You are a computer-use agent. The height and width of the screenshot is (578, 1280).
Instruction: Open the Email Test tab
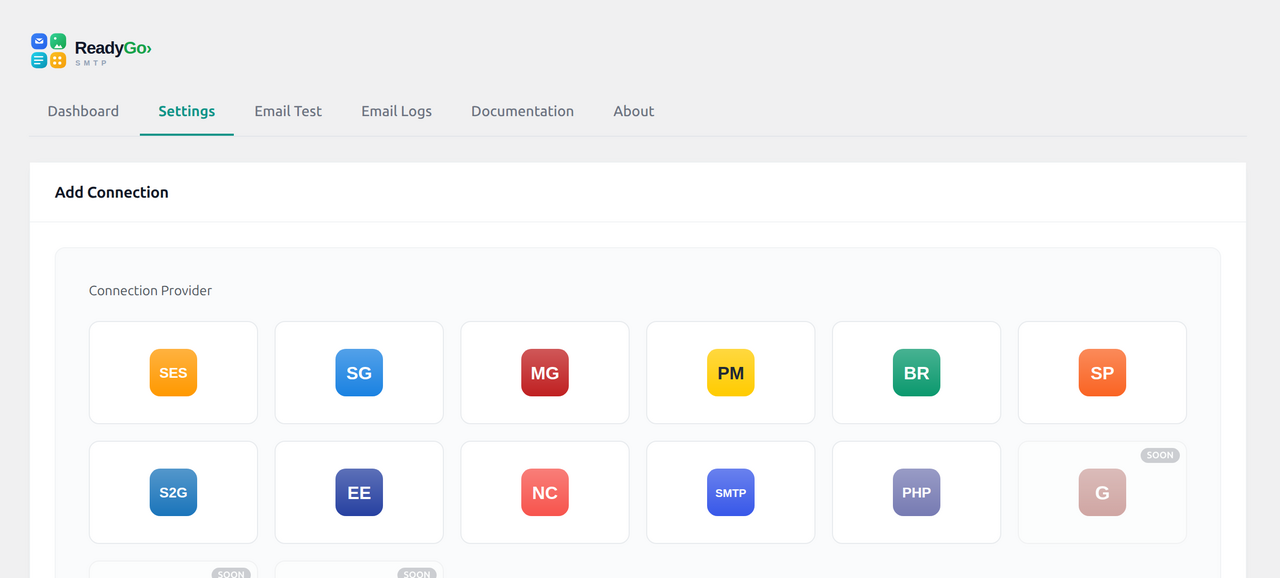(x=288, y=111)
